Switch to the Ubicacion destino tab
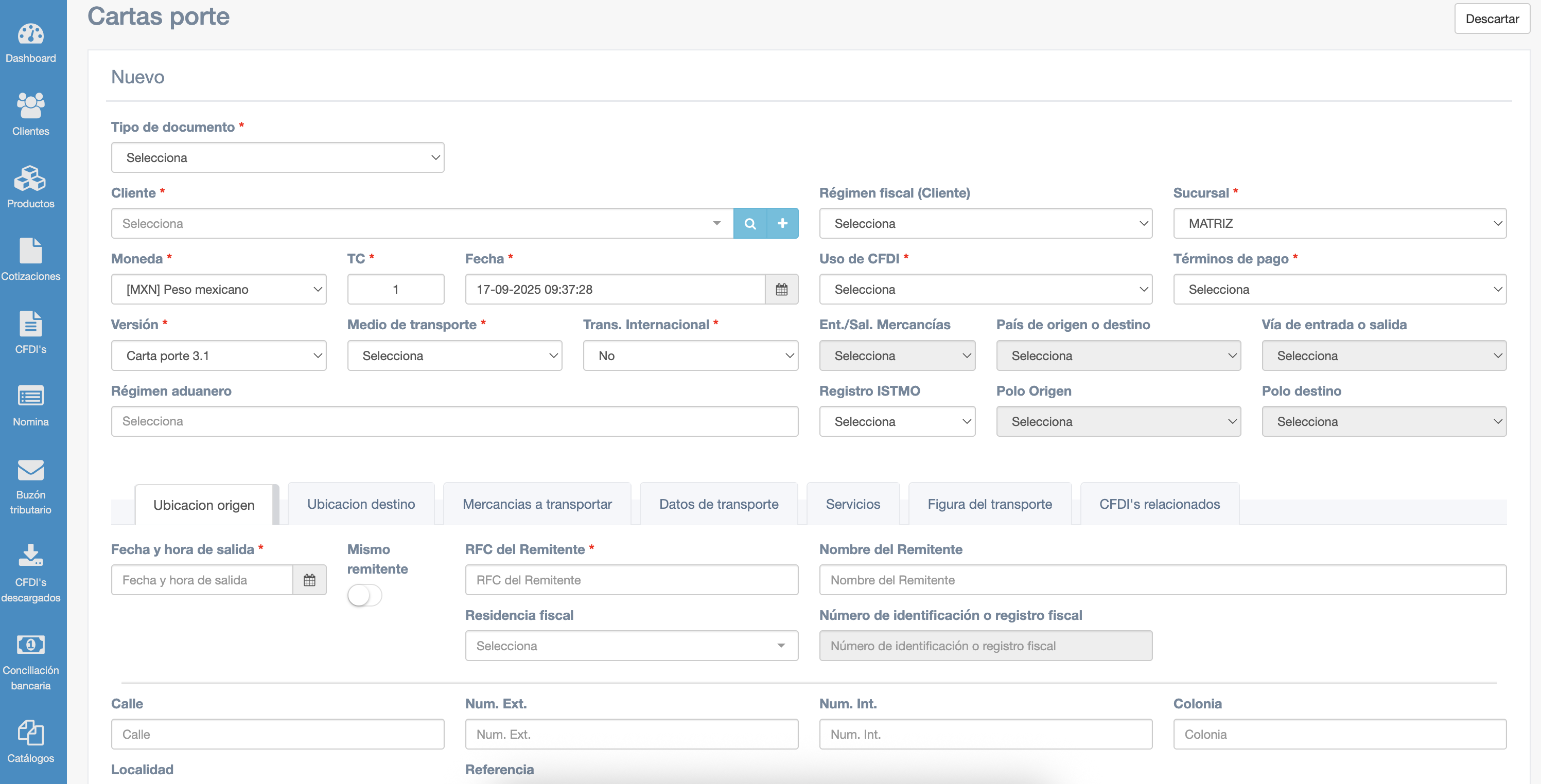This screenshot has height=784, width=1541. (x=361, y=504)
